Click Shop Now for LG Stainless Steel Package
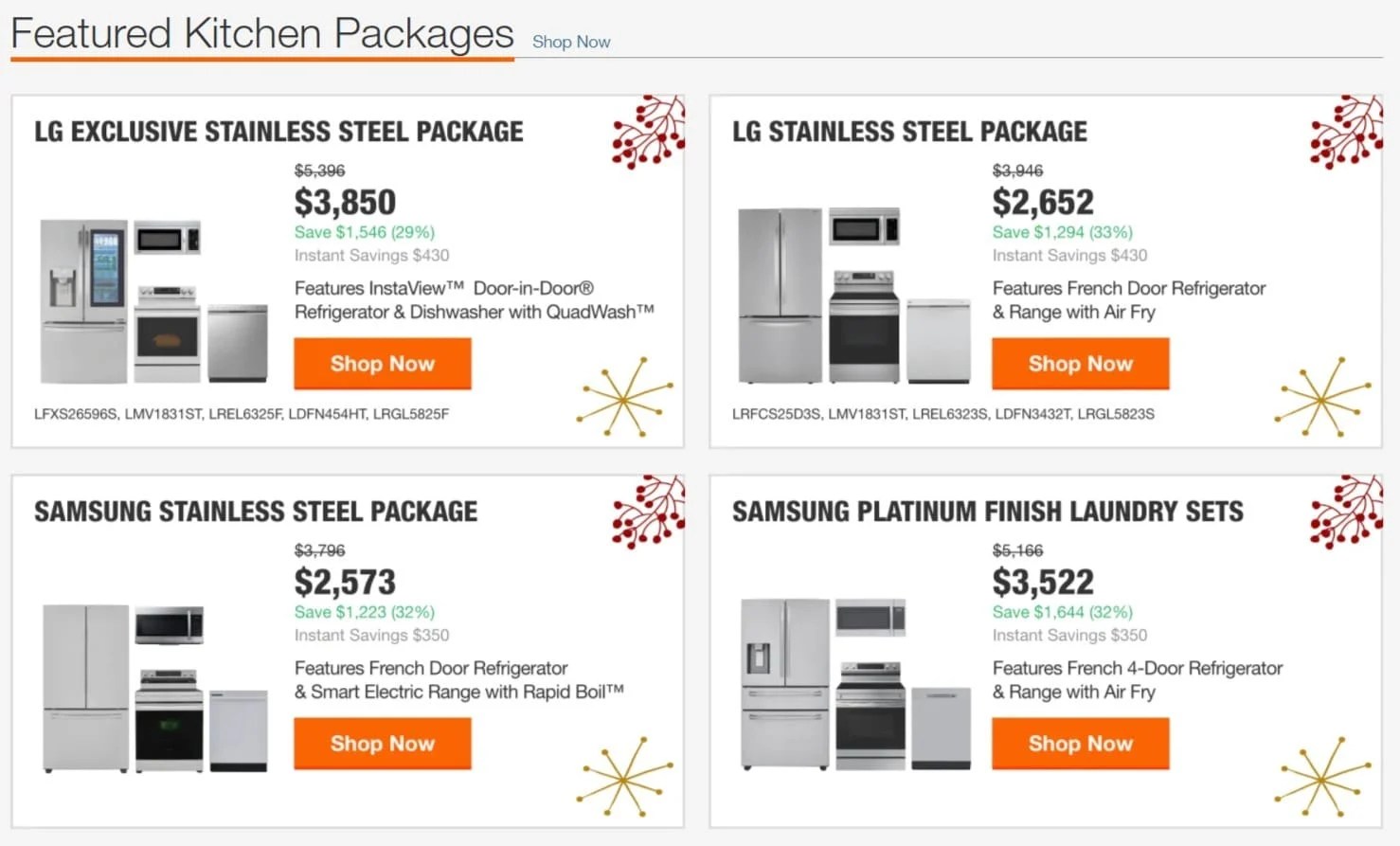Image resolution: width=1400 pixels, height=846 pixels. 1080,364
